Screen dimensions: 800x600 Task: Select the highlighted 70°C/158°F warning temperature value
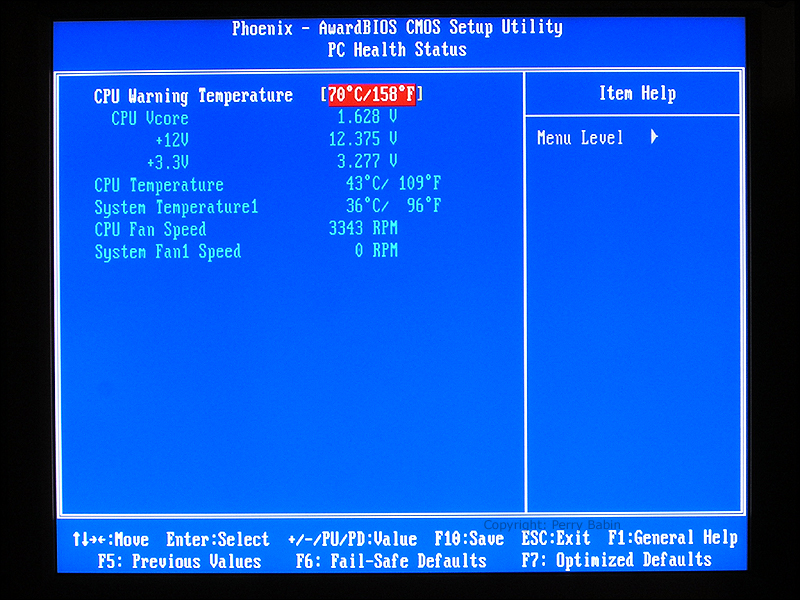tap(371, 95)
